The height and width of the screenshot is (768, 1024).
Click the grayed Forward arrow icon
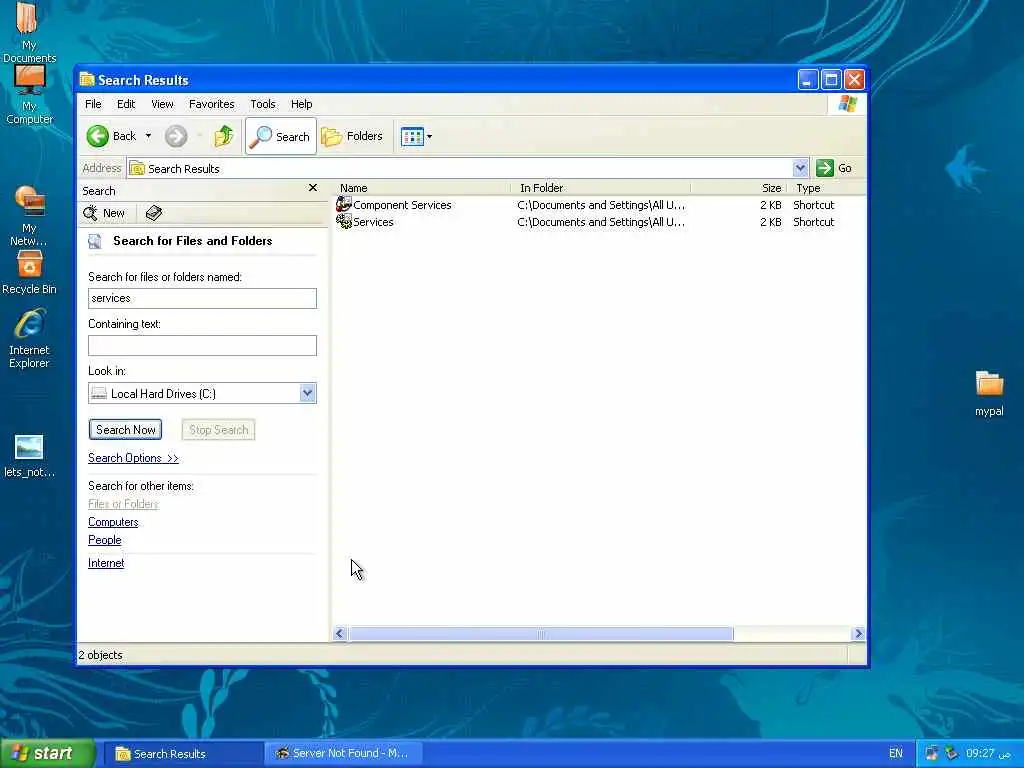coord(176,136)
